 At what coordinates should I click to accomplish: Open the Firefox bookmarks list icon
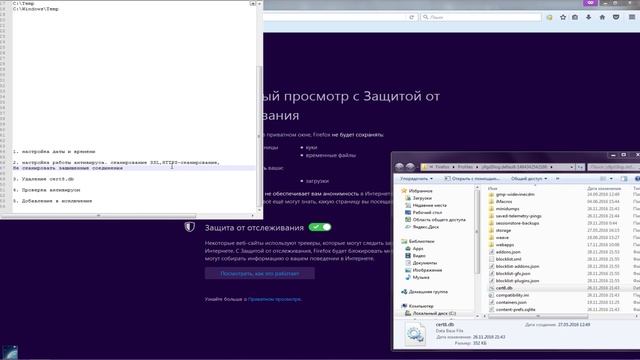click(575, 17)
